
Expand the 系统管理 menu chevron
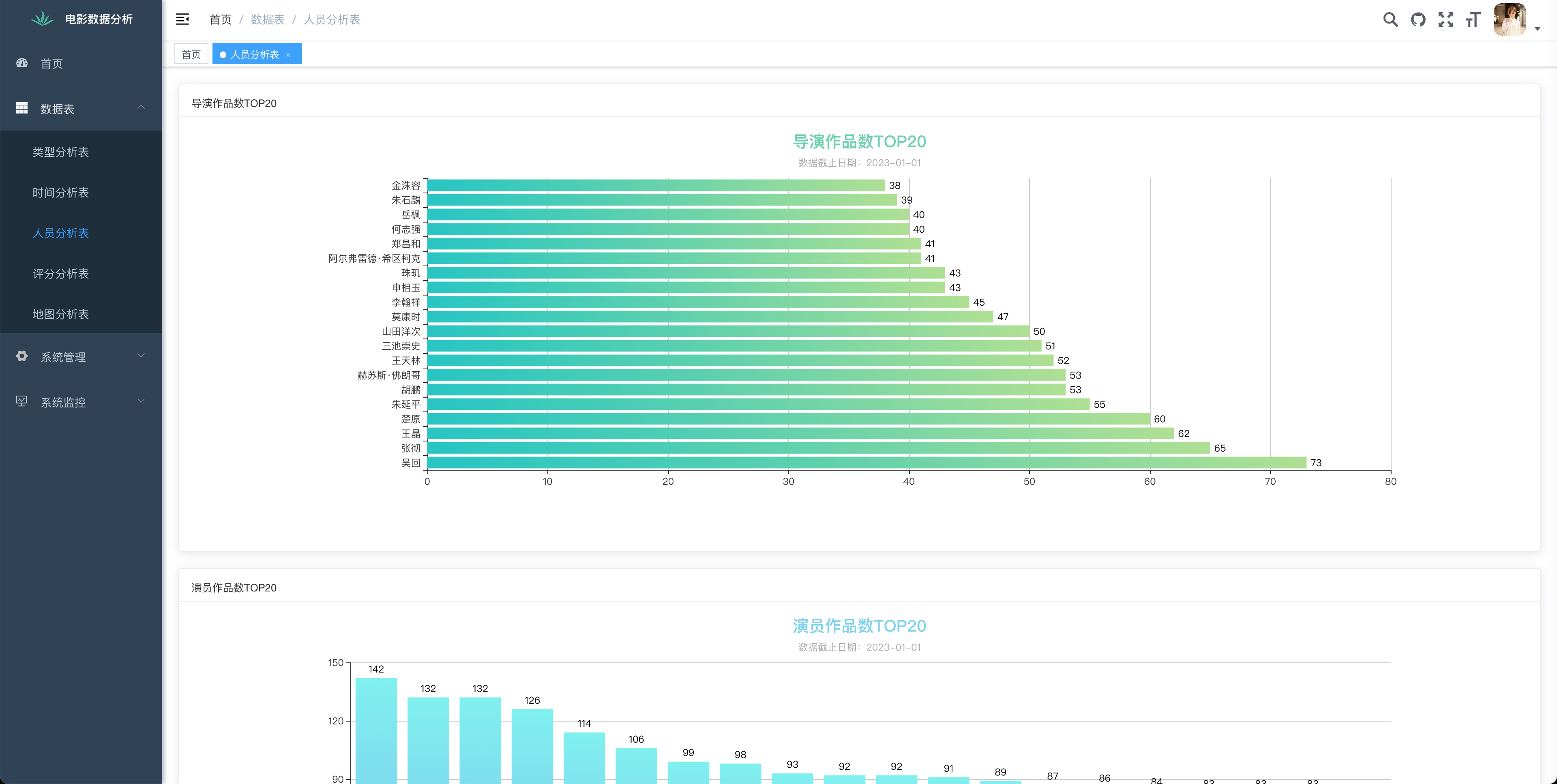pos(141,356)
